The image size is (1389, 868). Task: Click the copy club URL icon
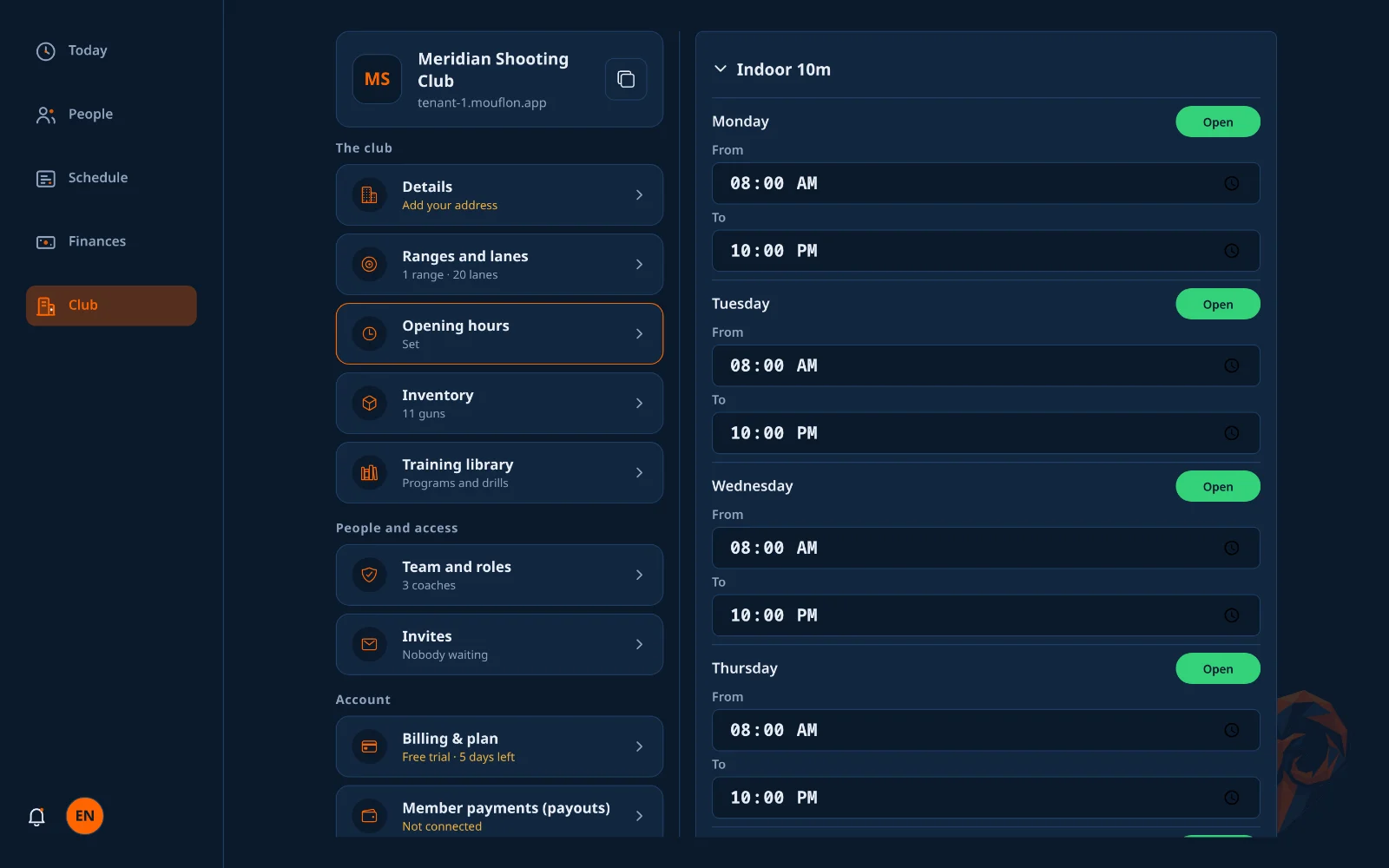(x=626, y=79)
